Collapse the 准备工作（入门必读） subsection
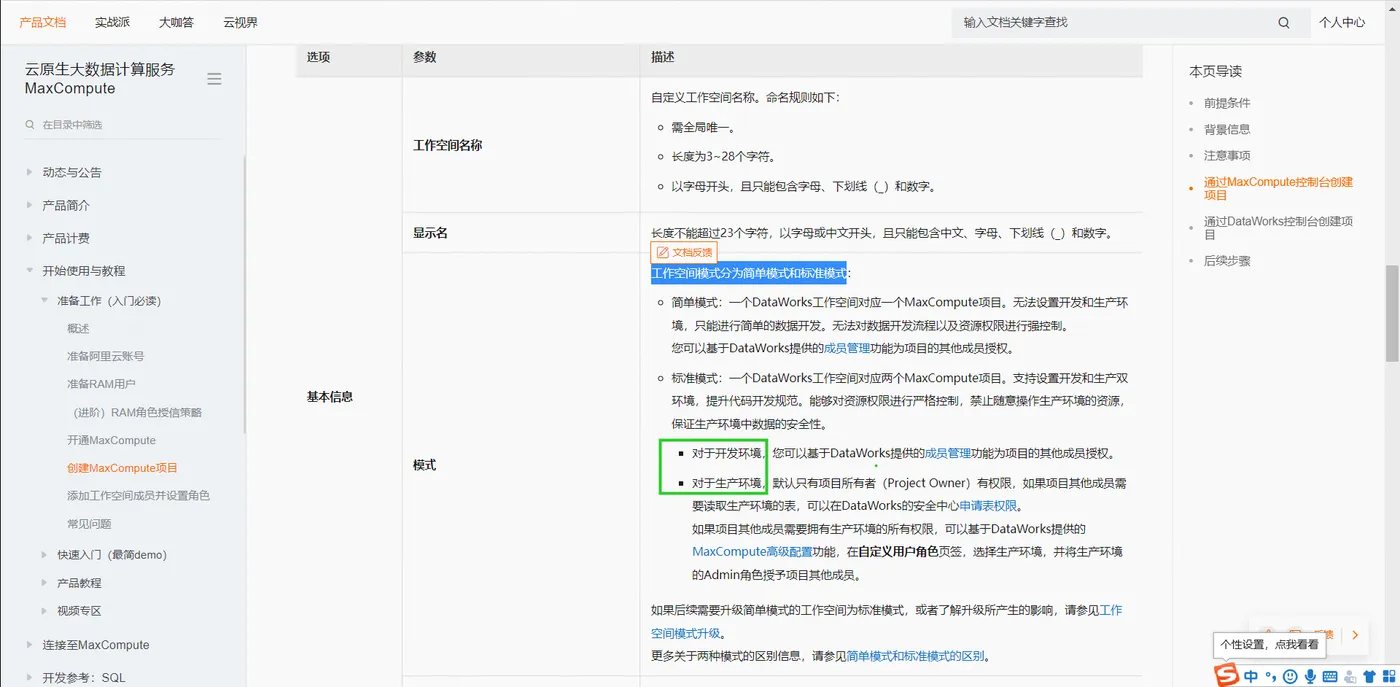 click(45, 300)
